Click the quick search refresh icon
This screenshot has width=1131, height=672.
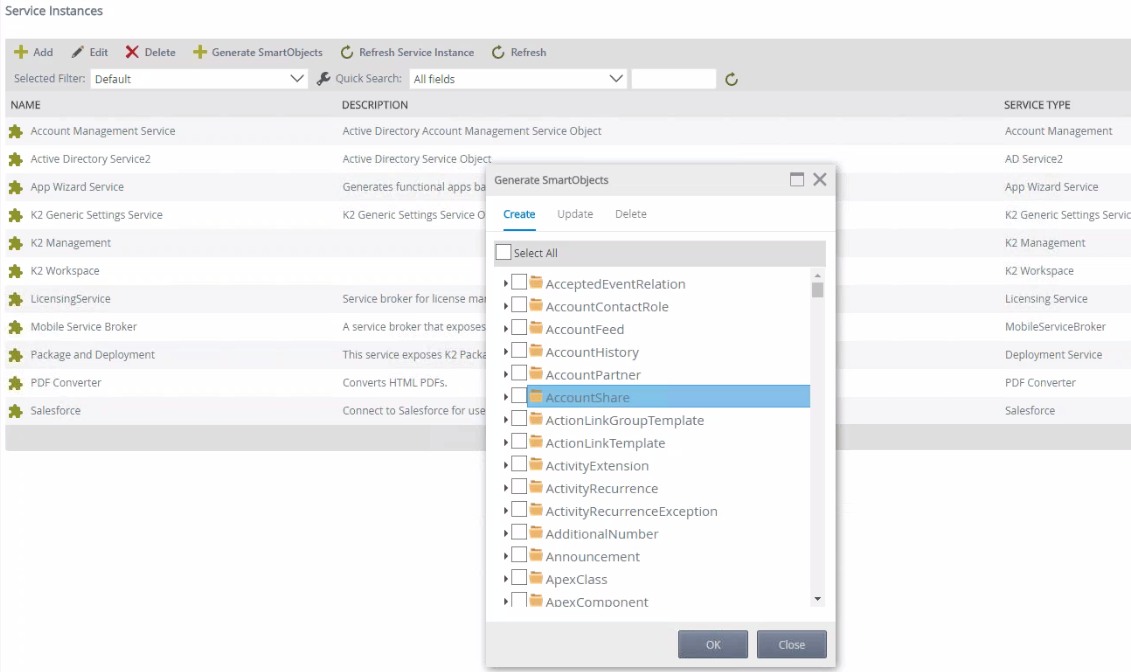pos(731,79)
